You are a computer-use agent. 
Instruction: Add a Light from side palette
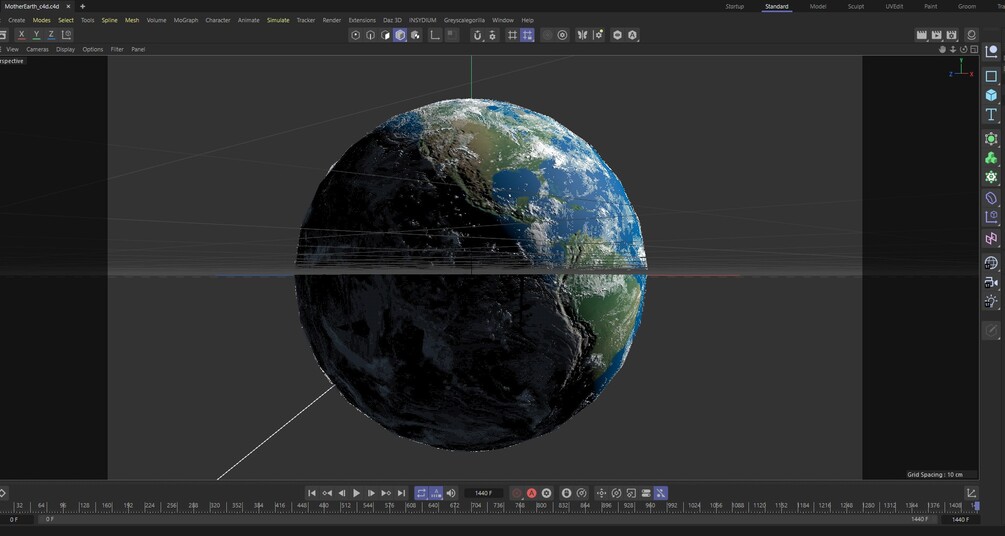tap(991, 301)
